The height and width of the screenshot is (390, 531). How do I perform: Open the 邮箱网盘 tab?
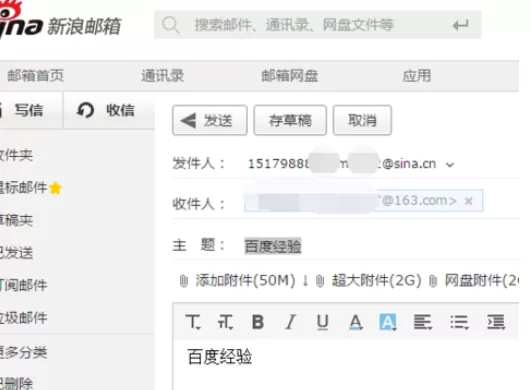290,75
